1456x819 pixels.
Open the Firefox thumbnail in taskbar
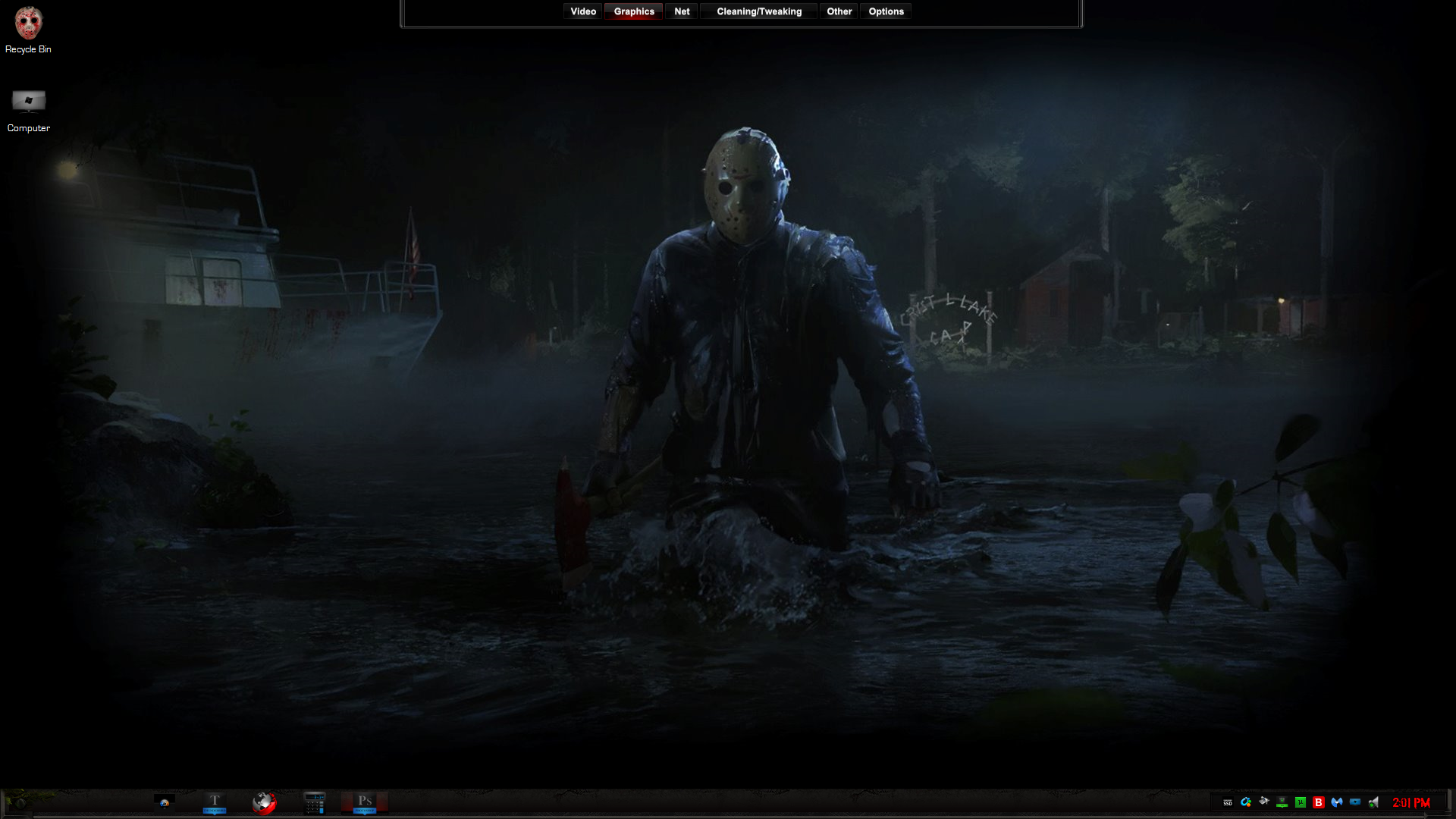[x=165, y=802]
